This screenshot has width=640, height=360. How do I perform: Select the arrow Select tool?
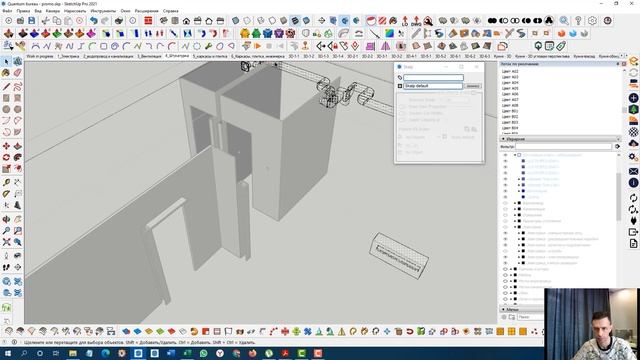(6, 62)
